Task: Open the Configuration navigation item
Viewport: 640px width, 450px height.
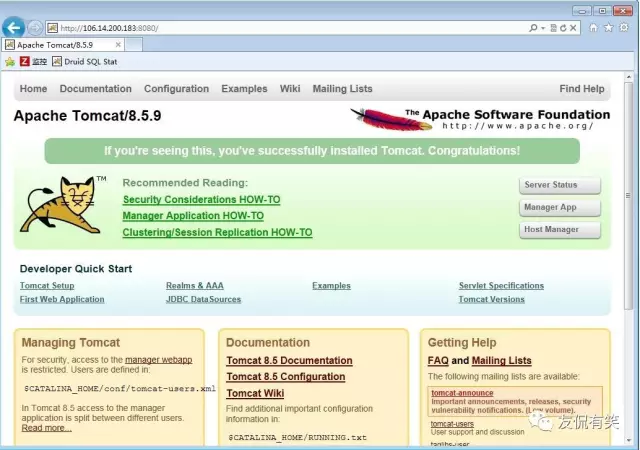Action: click(x=176, y=89)
